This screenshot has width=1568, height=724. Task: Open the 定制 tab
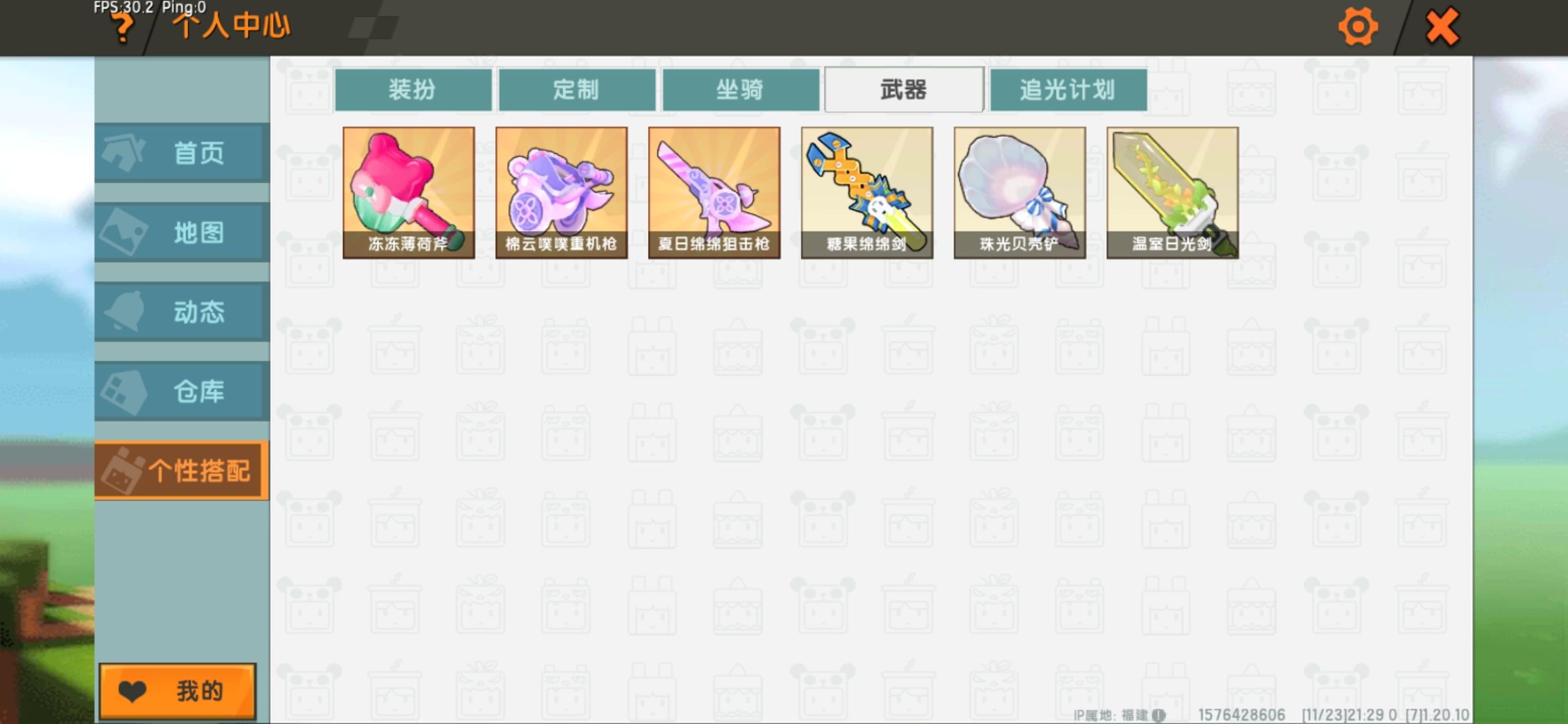click(x=577, y=89)
